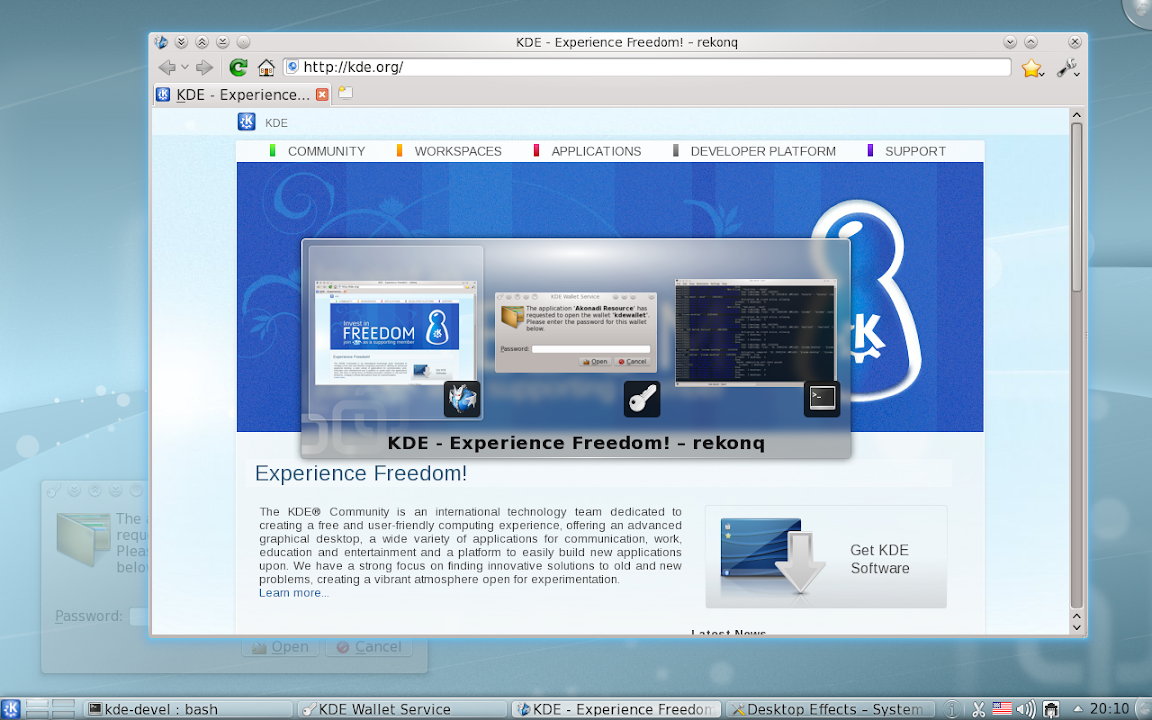Click the up-arrow button at title bar right

tap(1031, 42)
